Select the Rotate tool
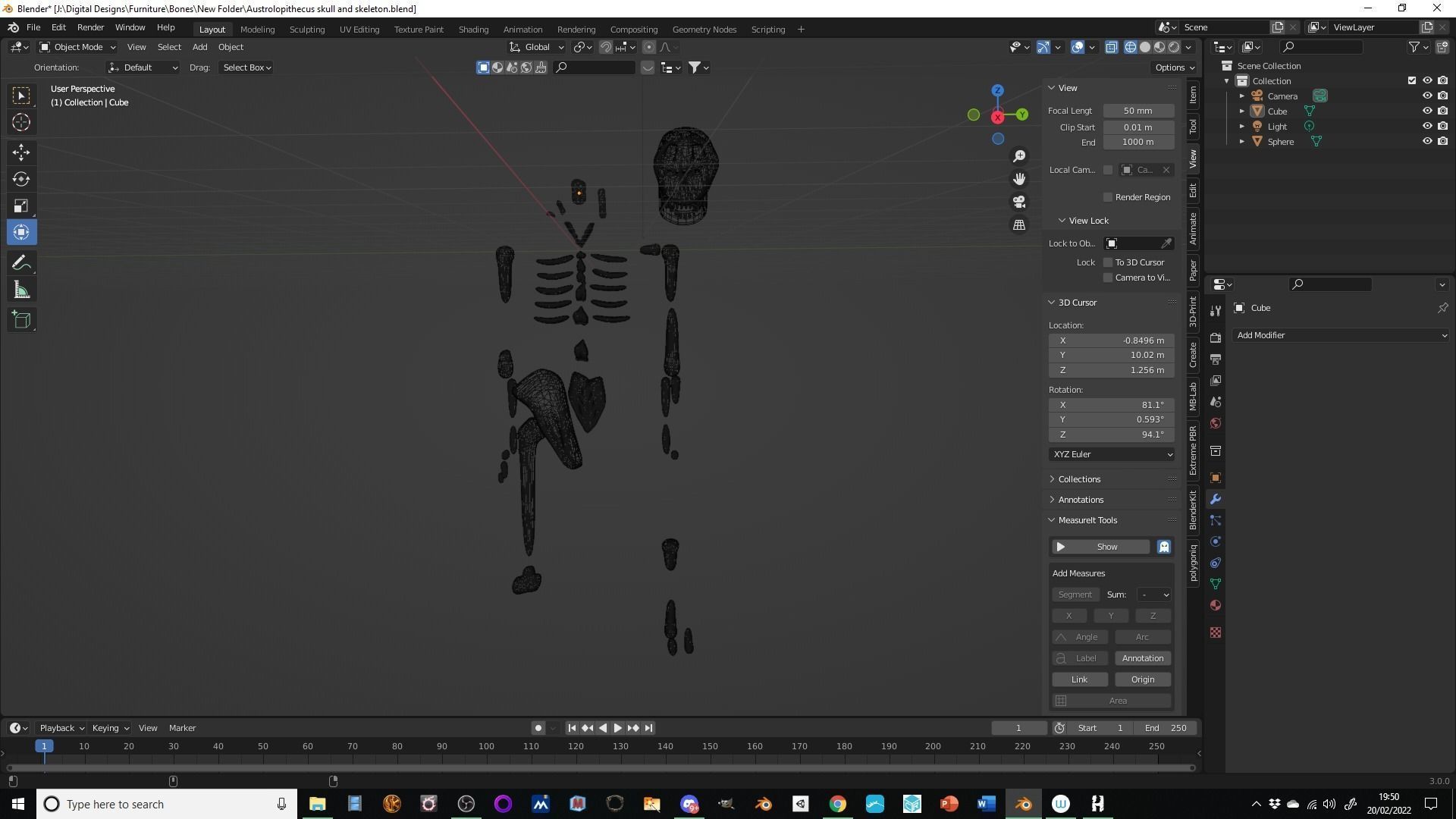 point(20,179)
